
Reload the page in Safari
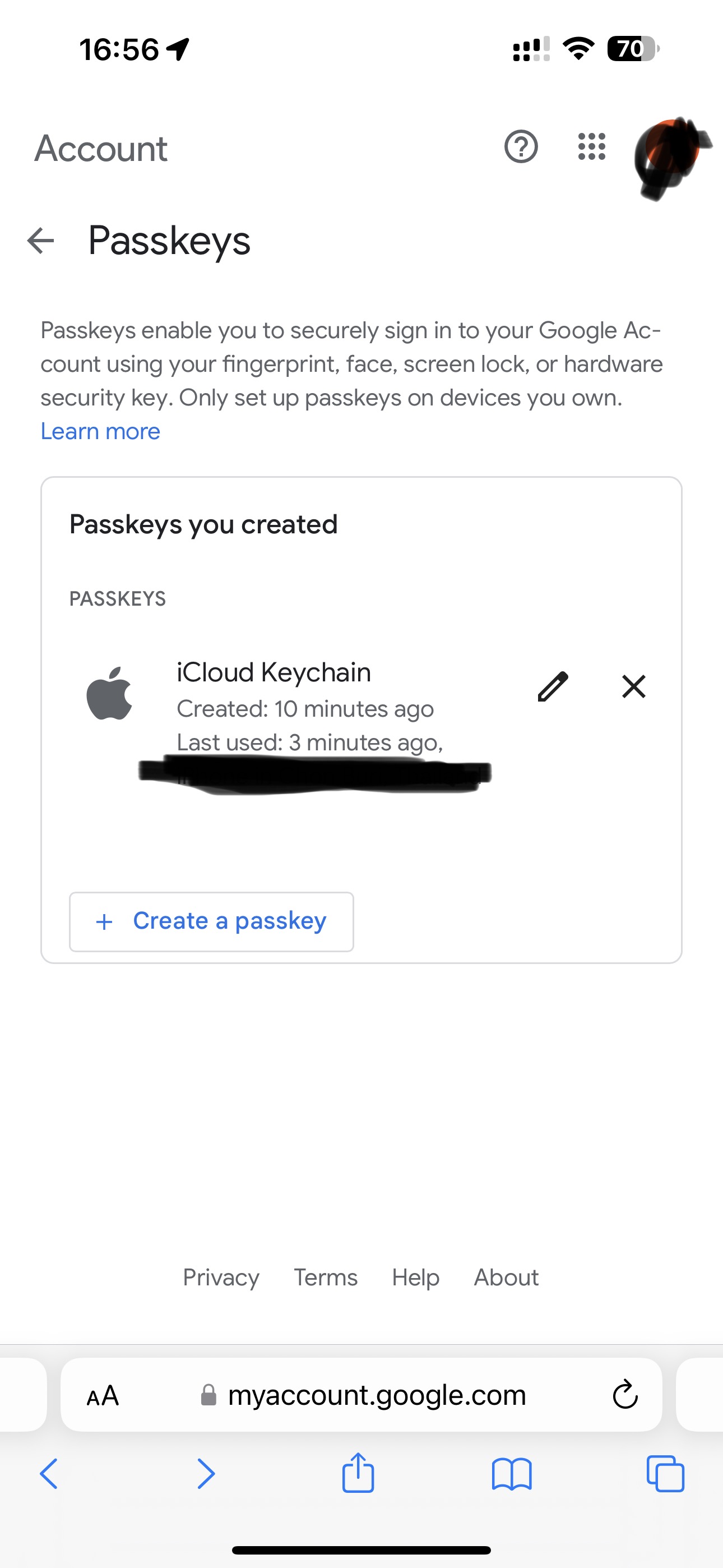[625, 1395]
